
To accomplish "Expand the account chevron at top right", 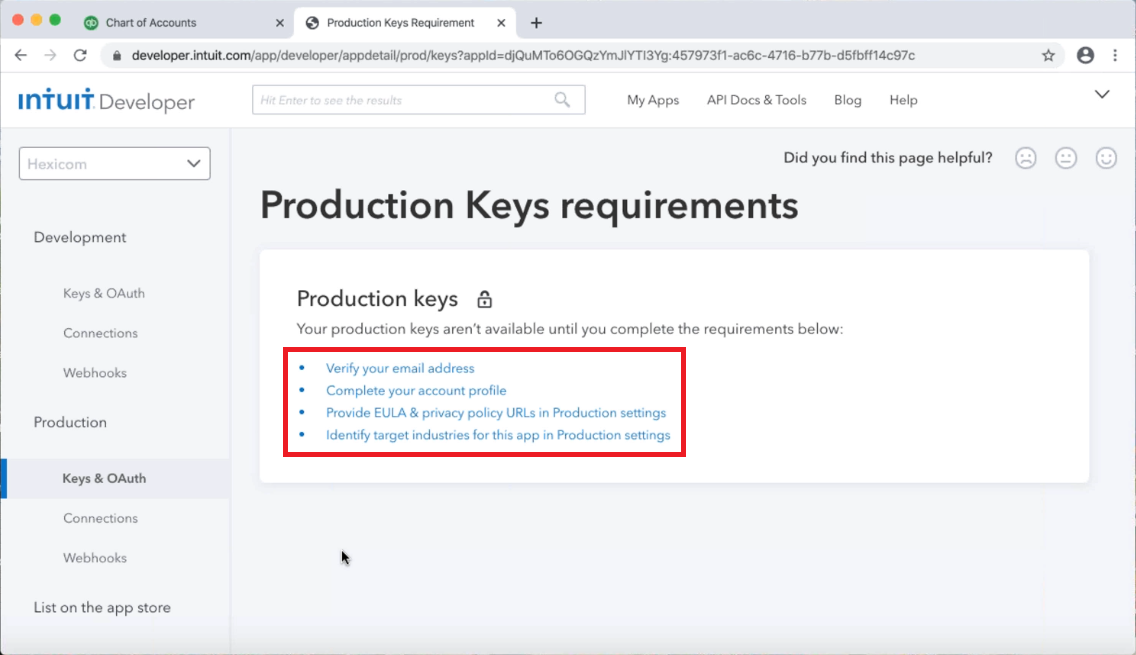I will click(1102, 94).
